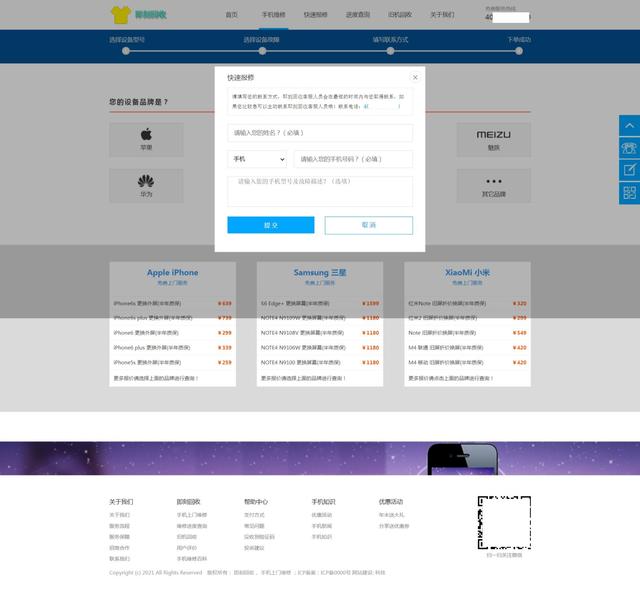
Task: Click the M4 联通 ¥420 price row
Action: coord(467,347)
